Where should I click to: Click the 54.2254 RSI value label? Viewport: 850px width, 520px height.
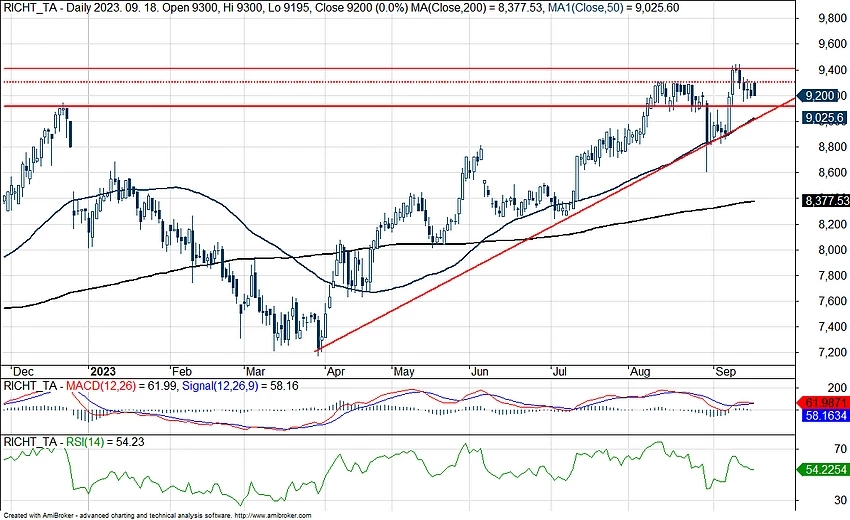pos(825,470)
